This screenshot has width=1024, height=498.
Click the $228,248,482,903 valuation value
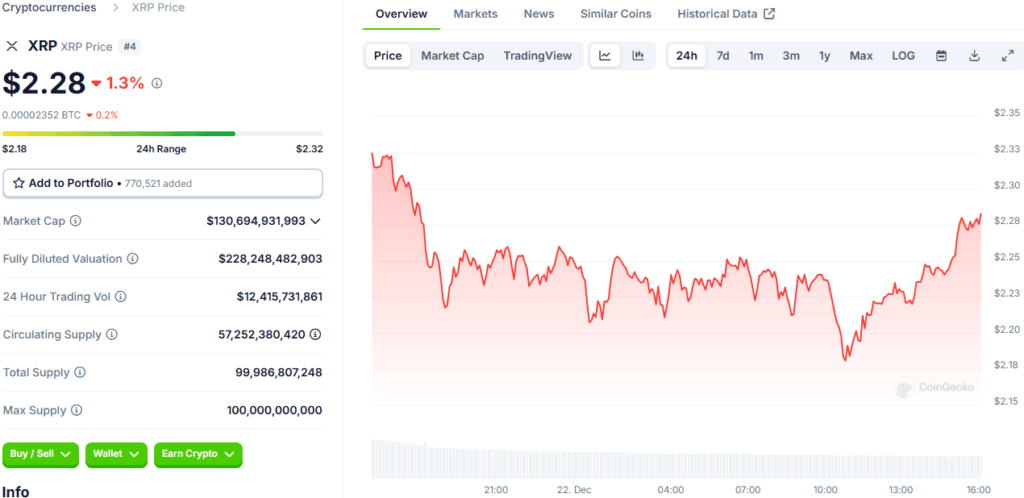pos(270,259)
